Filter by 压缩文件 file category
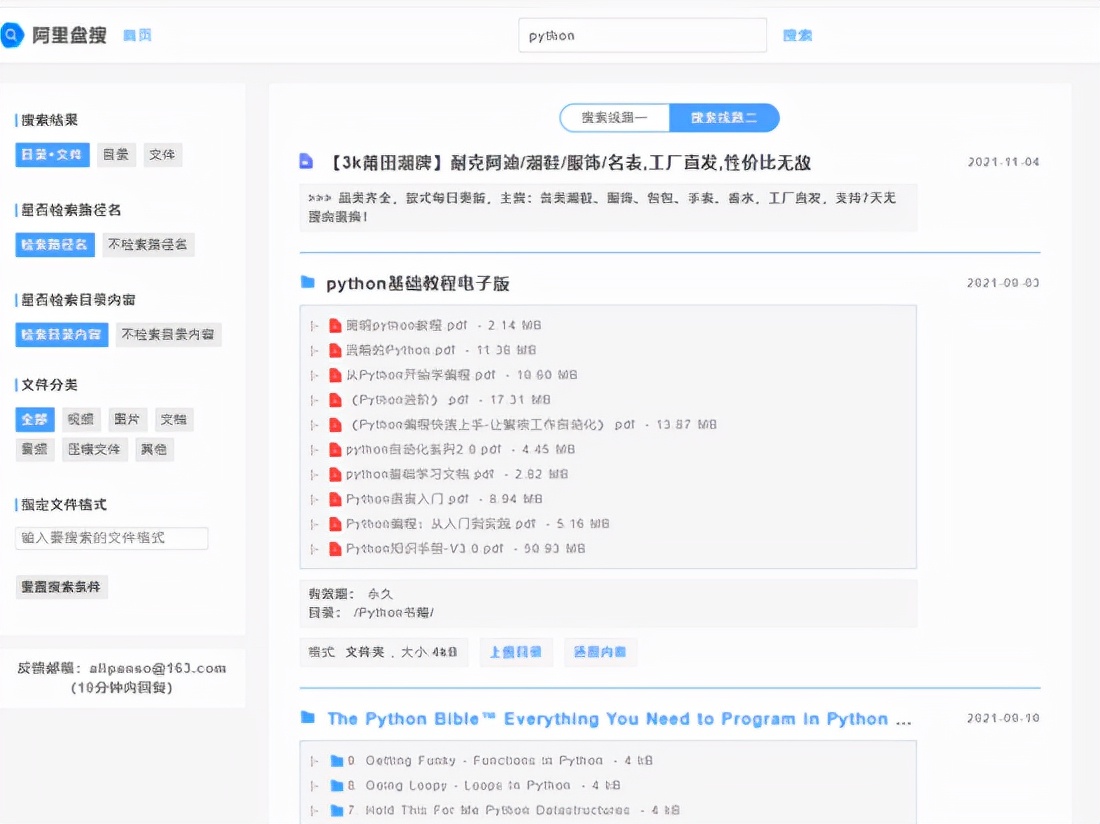This screenshot has width=1100, height=824. point(94,450)
